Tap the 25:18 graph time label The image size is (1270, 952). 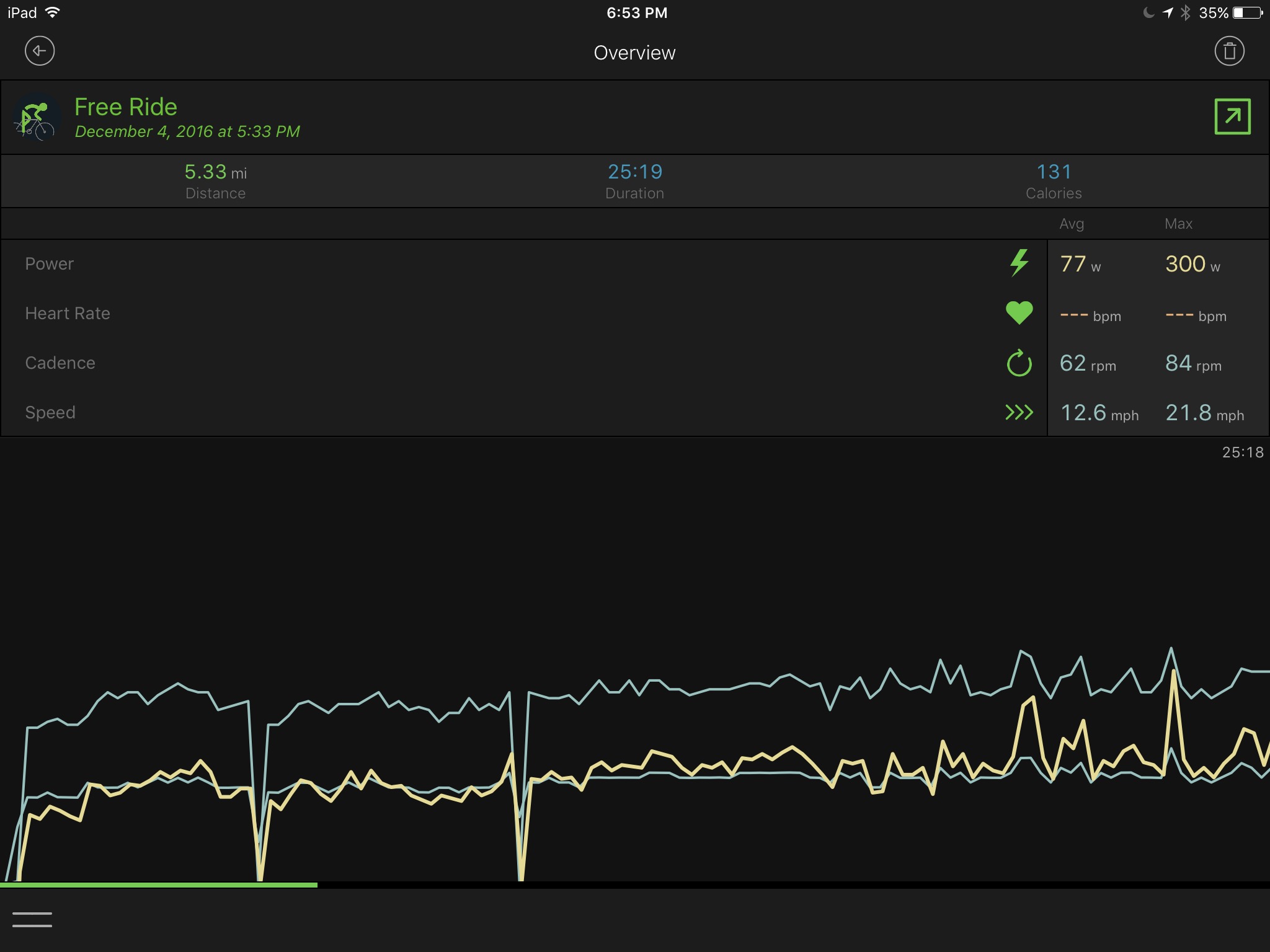(1243, 452)
